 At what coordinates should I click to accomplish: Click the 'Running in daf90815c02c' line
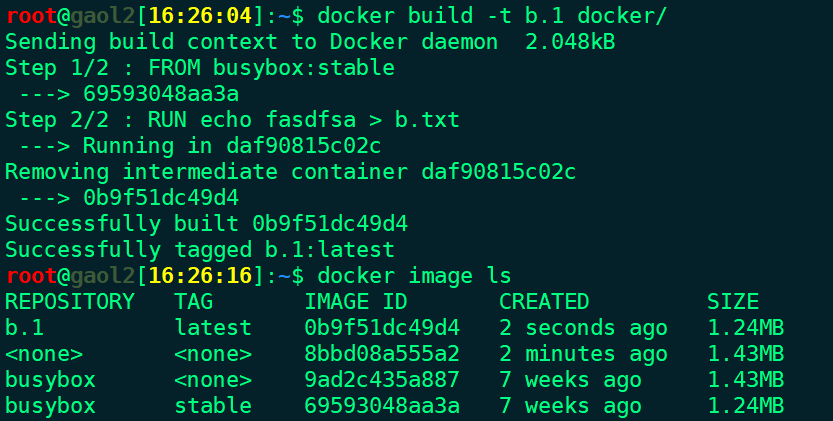[x=232, y=146]
